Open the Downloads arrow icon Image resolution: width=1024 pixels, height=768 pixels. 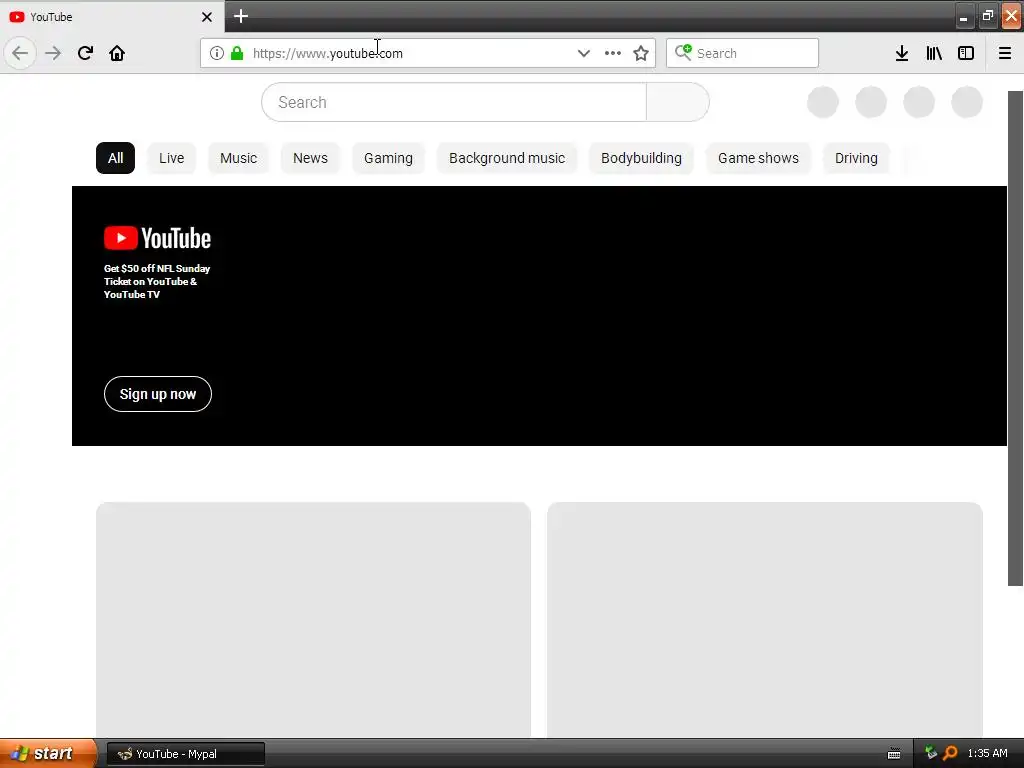tap(902, 53)
